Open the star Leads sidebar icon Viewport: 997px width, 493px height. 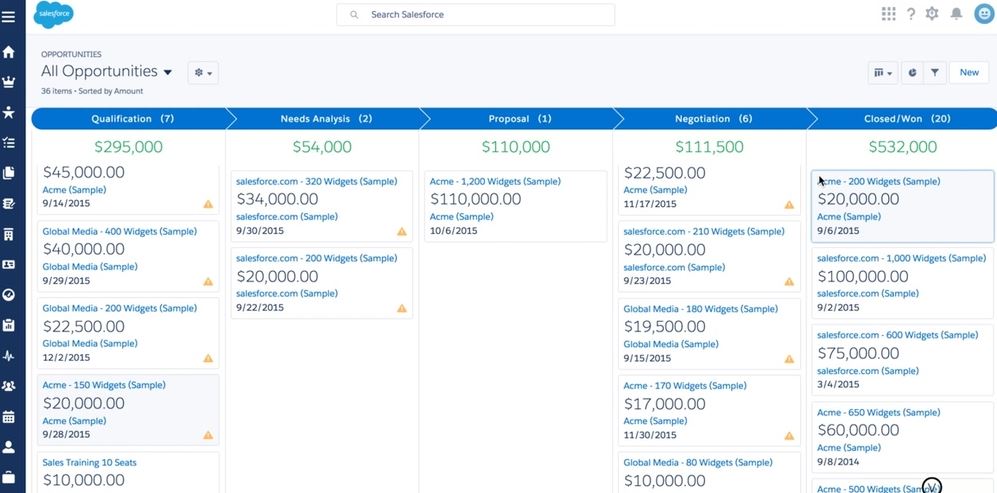click(8, 113)
